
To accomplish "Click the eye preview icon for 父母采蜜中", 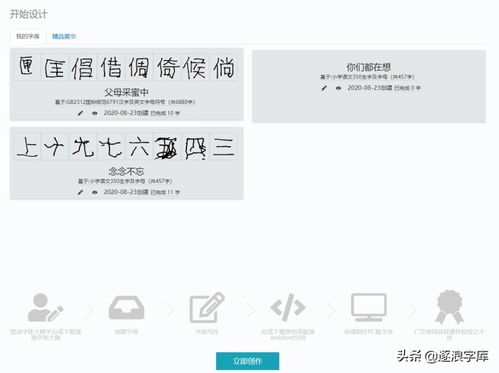I will (x=95, y=113).
